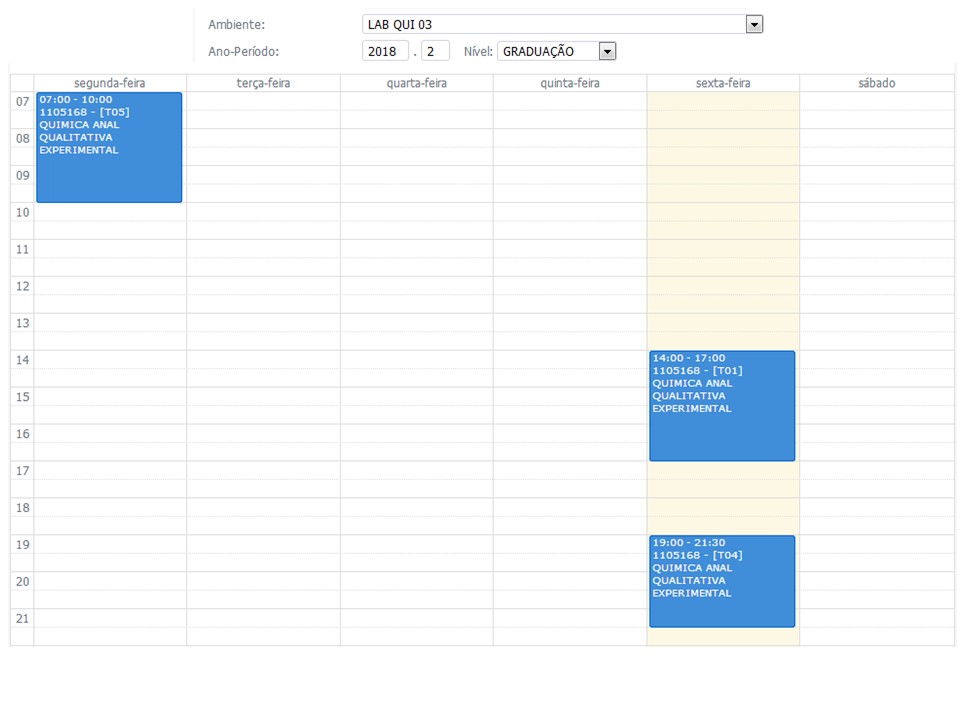Open Friday 14:00 - 17:00 T01 class
The width and height of the screenshot is (960, 720).
[x=722, y=405]
